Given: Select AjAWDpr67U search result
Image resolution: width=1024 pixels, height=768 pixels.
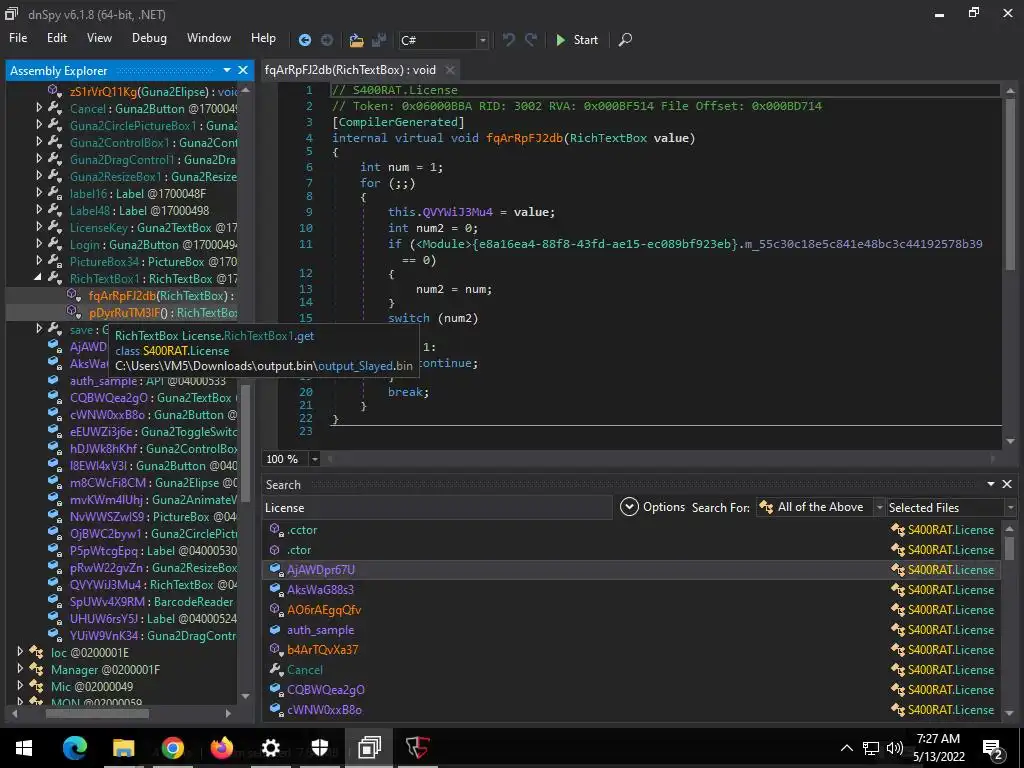Looking at the screenshot, I should (x=631, y=569).
